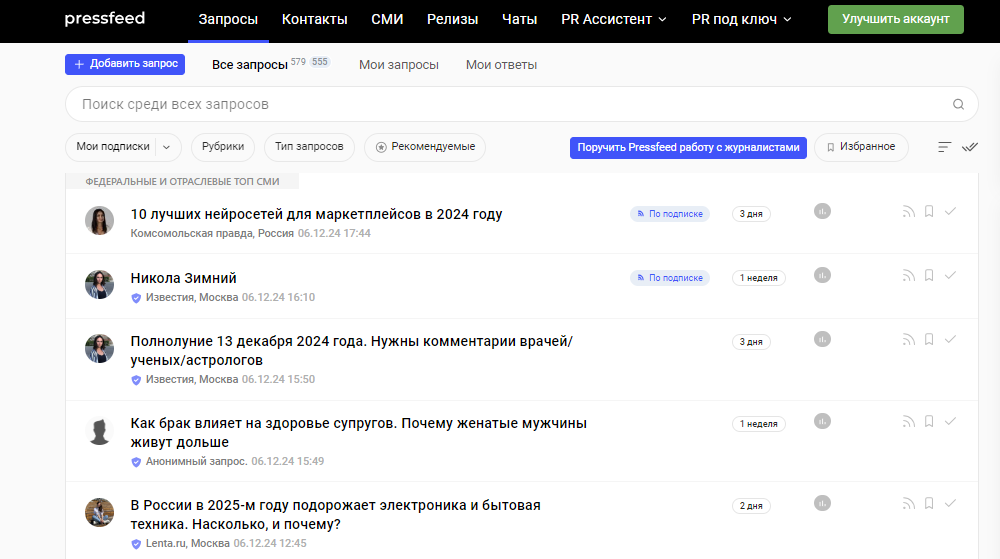
Task: Toggle the 'Рекомендуемые' filter
Action: (x=425, y=147)
